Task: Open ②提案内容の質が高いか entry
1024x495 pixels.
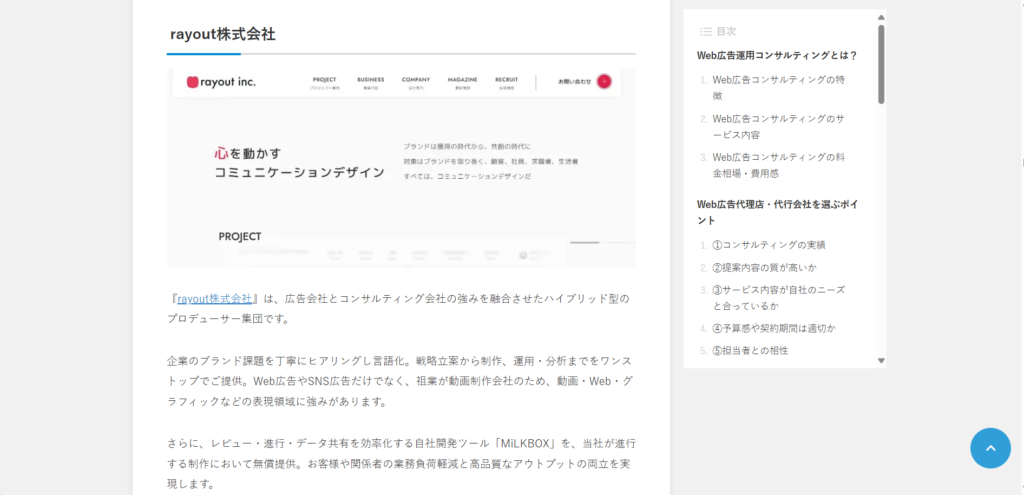Action: tap(765, 267)
